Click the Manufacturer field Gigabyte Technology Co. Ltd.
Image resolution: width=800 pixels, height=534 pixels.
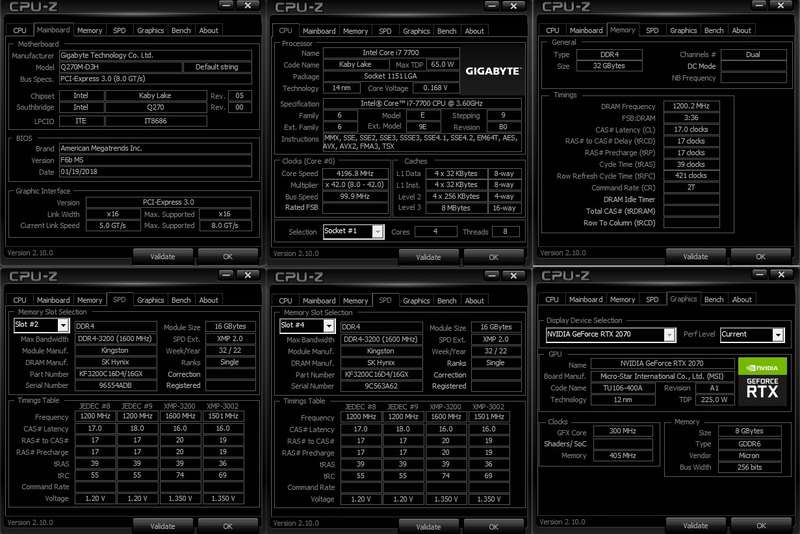[155, 55]
